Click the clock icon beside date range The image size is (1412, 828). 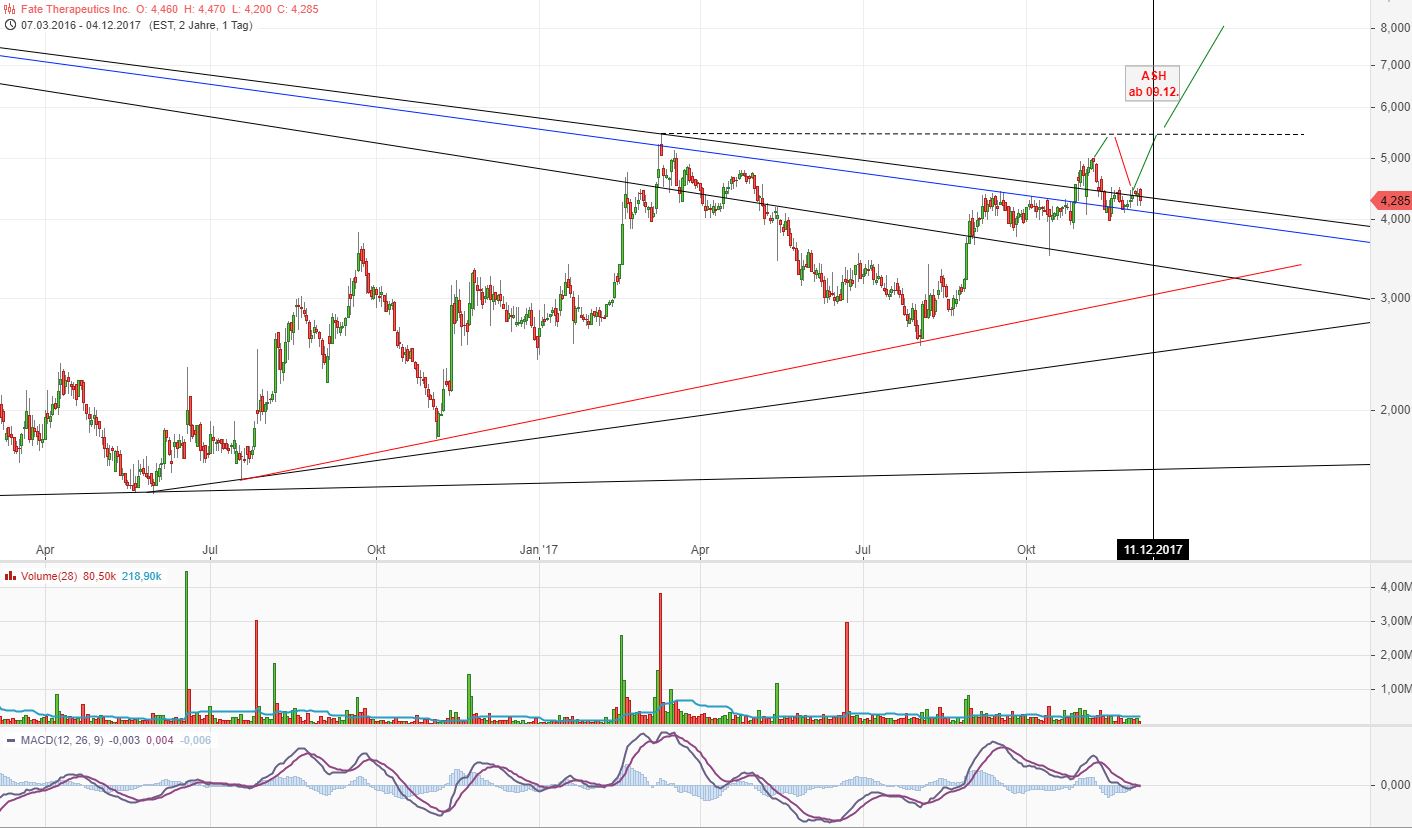click(x=10, y=24)
